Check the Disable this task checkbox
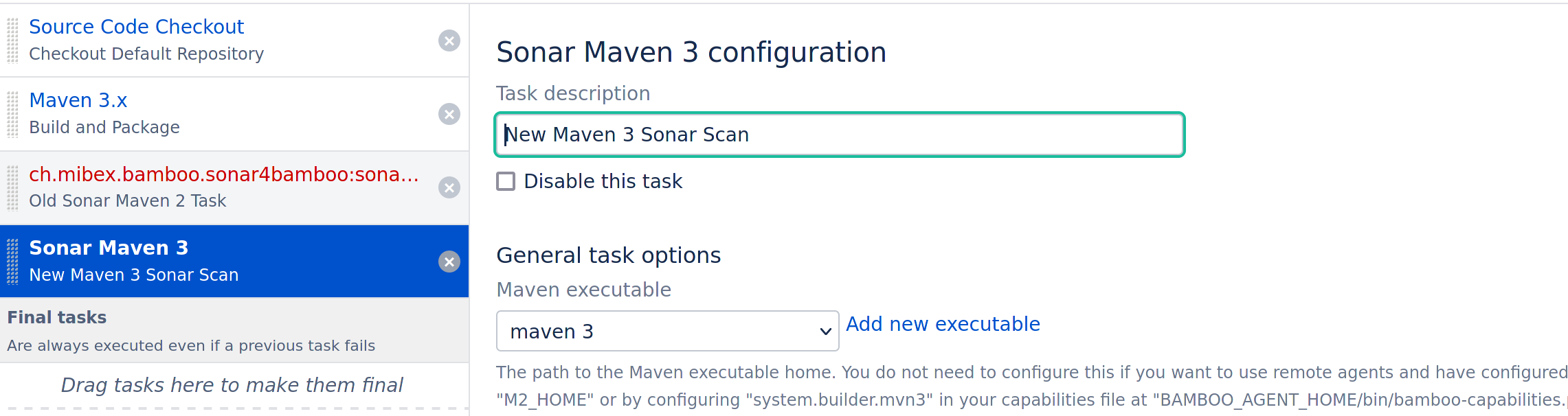Viewport: 1568px width, 416px height. point(506,181)
